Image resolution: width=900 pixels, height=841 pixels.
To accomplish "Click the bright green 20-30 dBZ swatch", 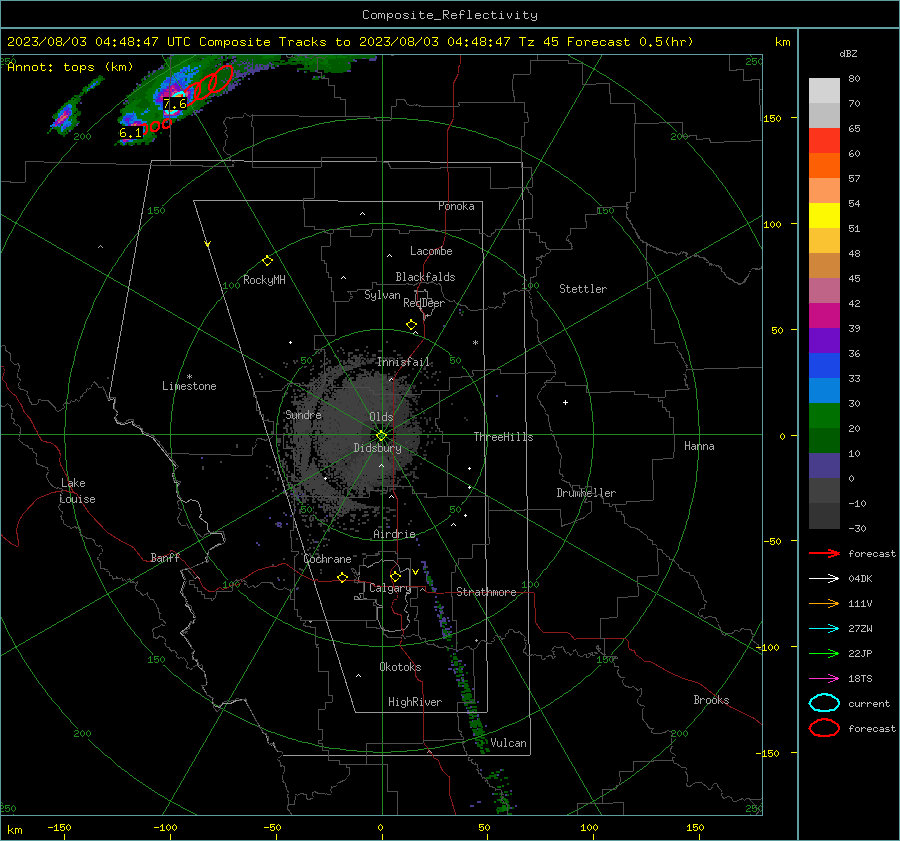I will click(x=824, y=416).
